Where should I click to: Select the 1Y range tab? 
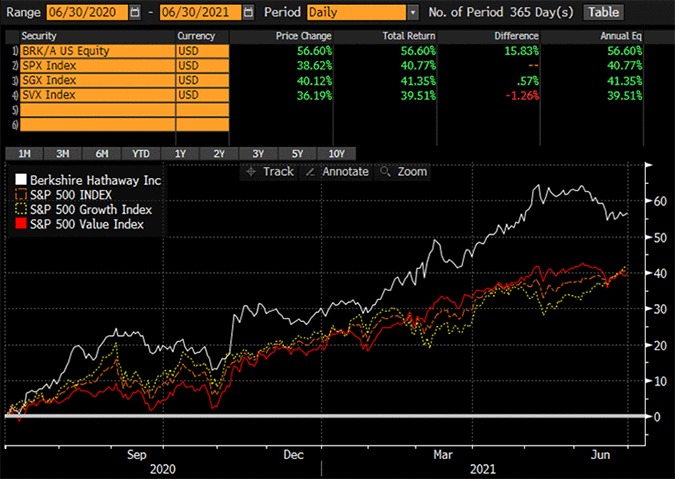180,154
